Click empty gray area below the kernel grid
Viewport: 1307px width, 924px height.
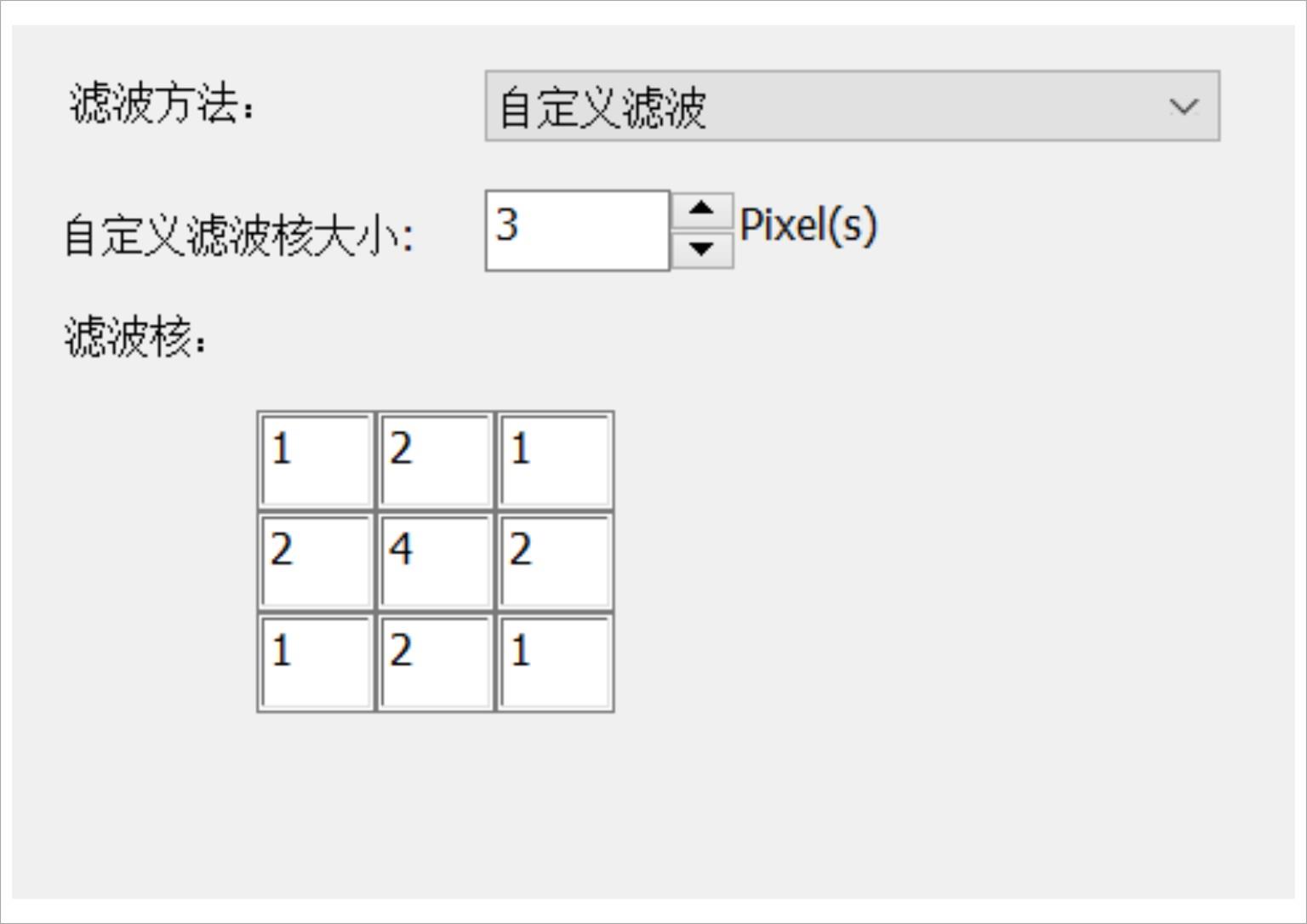point(436,808)
